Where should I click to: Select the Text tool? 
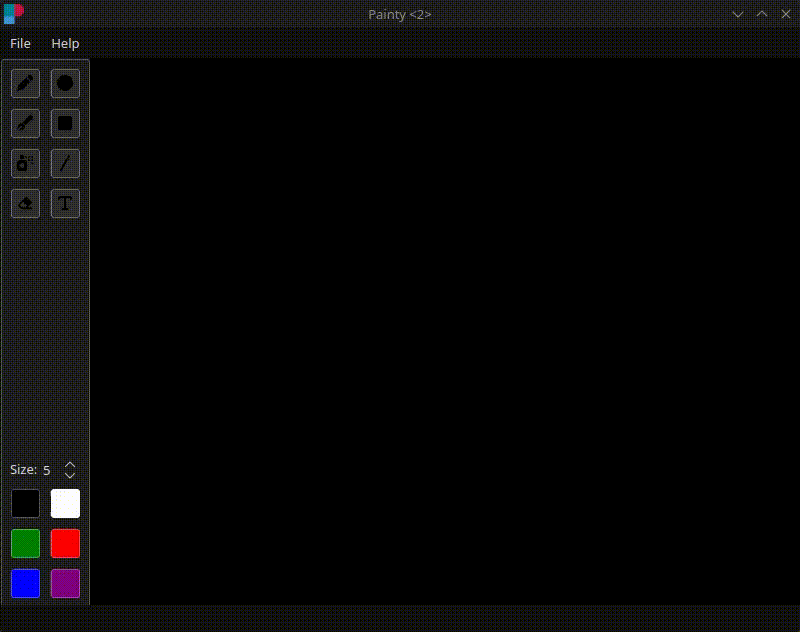[x=65, y=203]
